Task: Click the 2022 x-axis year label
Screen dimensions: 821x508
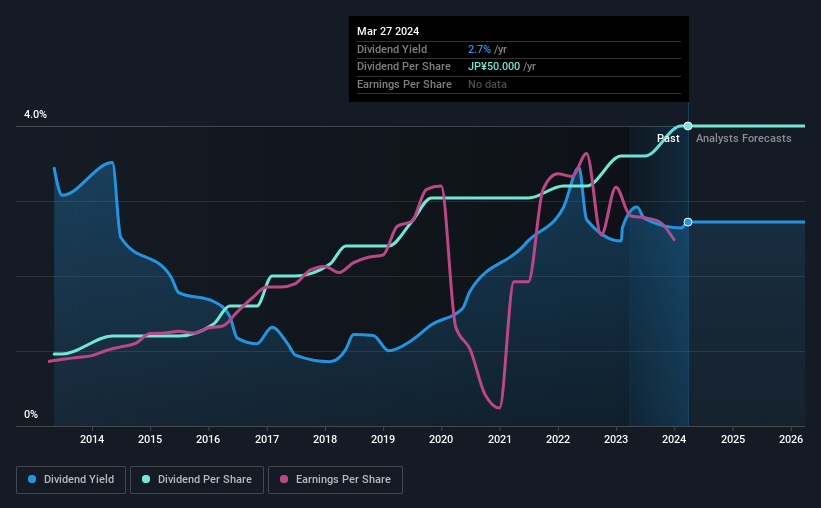Action: click(x=558, y=439)
